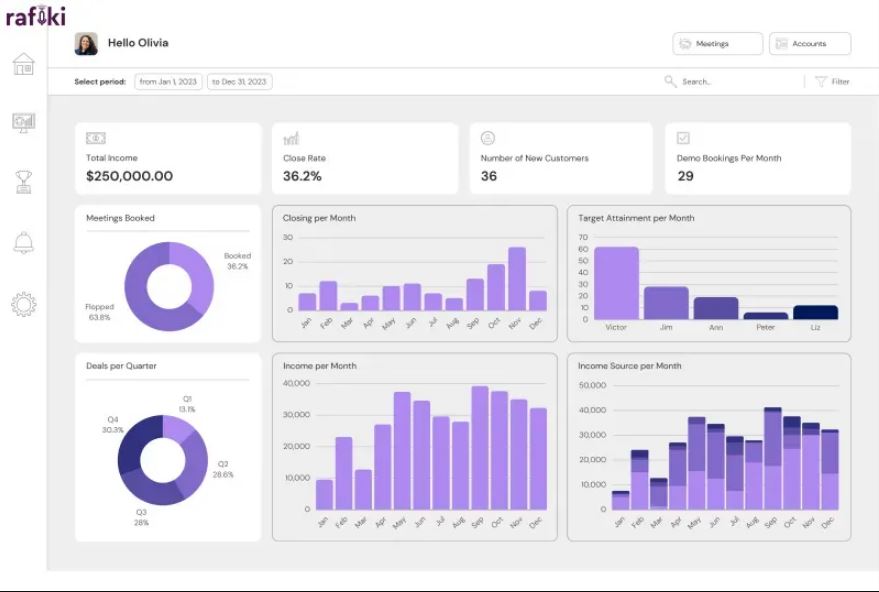The image size is (879, 592).
Task: Click Peter's bar in Target Attainment
Action: [x=766, y=316]
